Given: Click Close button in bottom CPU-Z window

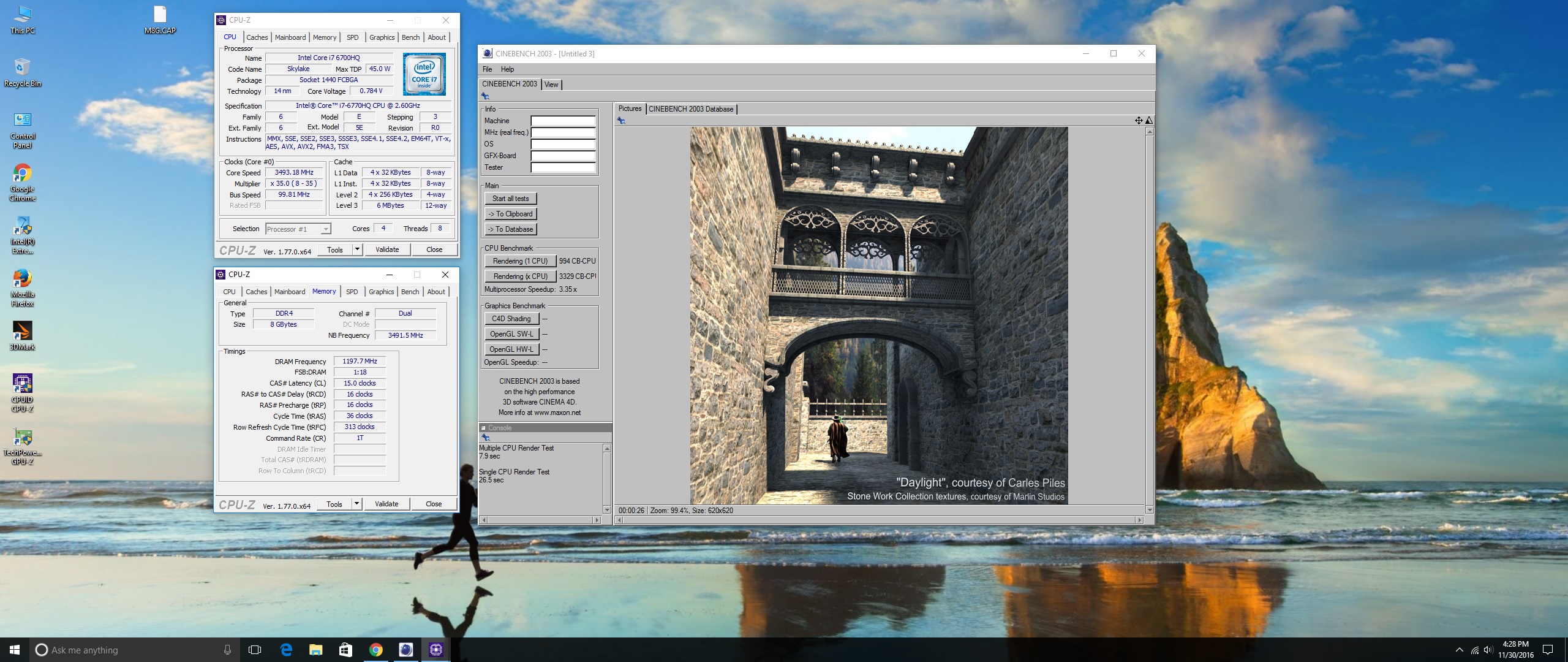Looking at the screenshot, I should click(434, 504).
